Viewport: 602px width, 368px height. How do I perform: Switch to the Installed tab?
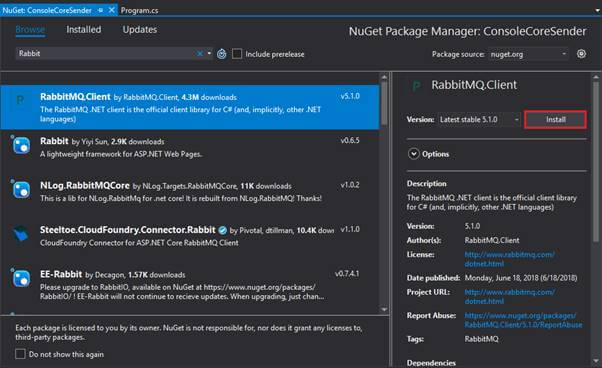coord(84,30)
